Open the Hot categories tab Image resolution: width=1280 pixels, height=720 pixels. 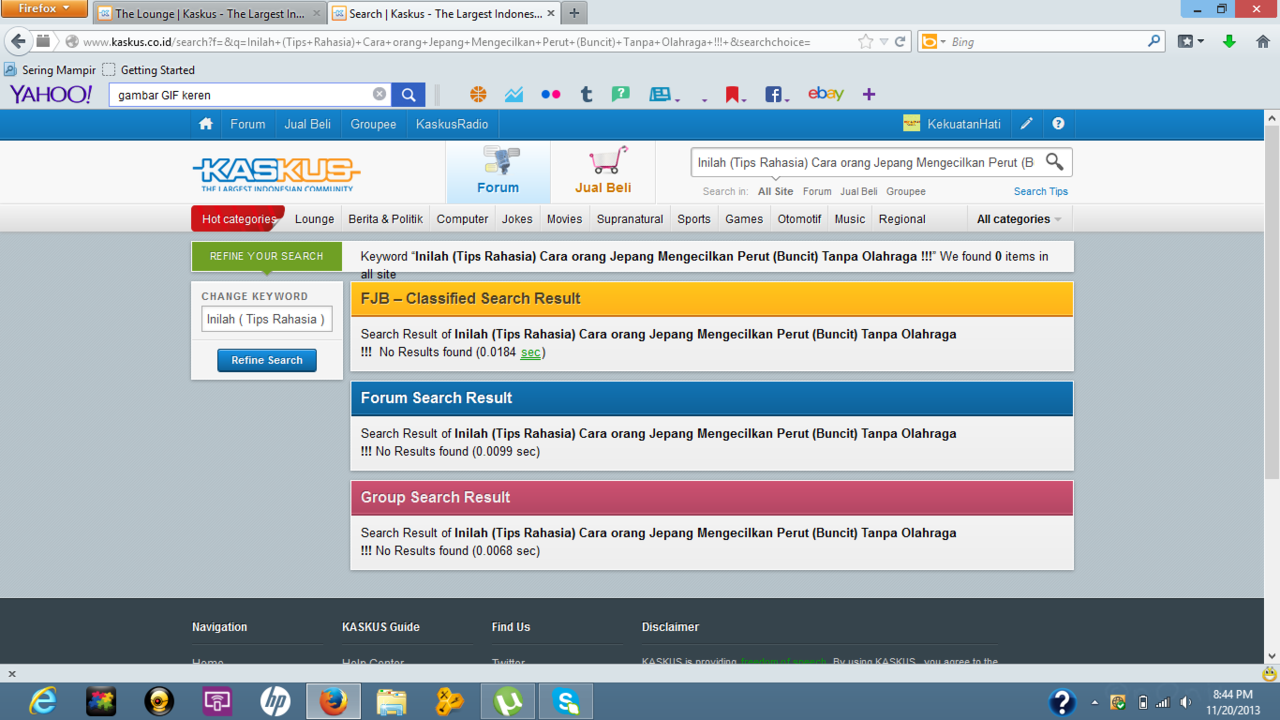click(238, 219)
